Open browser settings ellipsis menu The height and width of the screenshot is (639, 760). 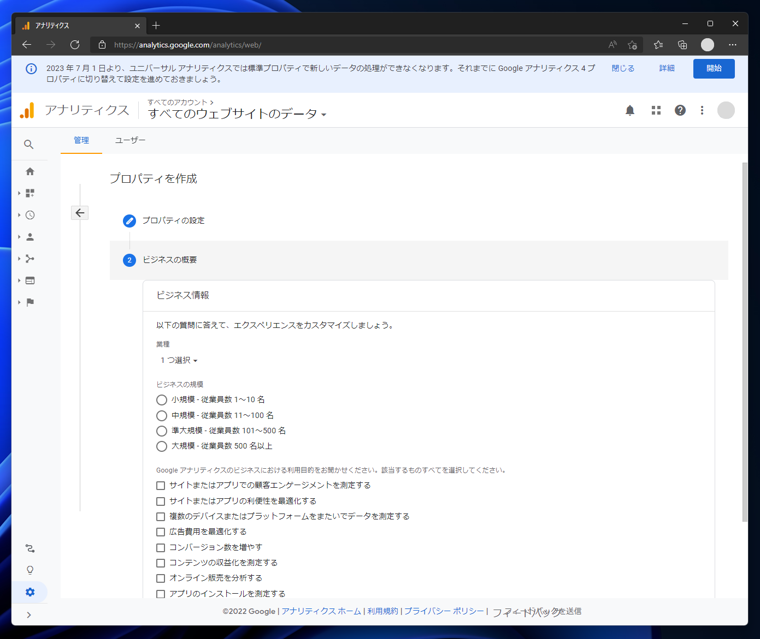732,45
